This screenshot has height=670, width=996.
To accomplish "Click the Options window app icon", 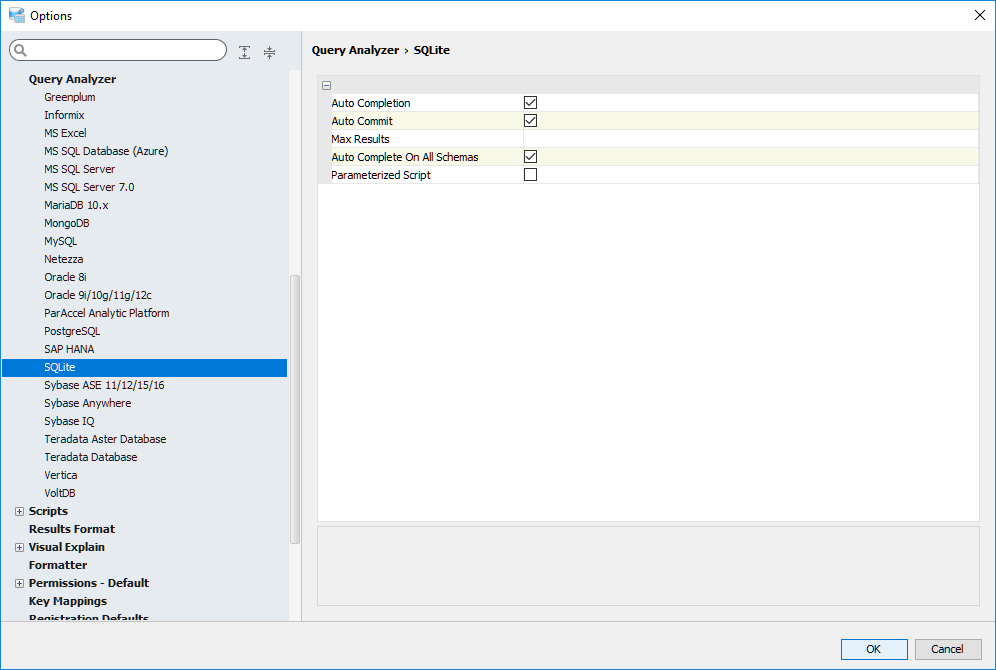I will pos(16,15).
